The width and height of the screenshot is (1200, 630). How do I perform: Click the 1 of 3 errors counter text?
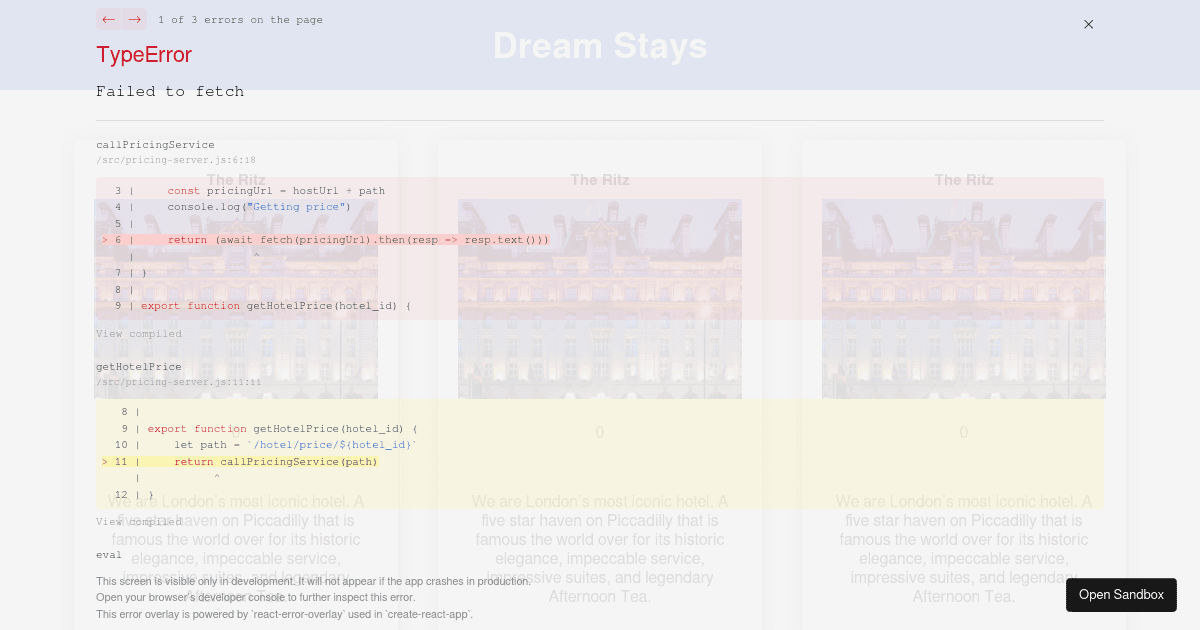click(x=240, y=19)
